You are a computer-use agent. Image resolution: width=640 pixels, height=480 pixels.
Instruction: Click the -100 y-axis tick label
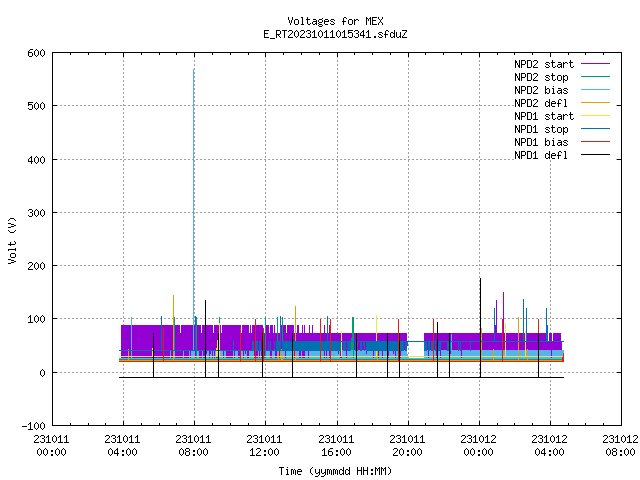[34, 426]
